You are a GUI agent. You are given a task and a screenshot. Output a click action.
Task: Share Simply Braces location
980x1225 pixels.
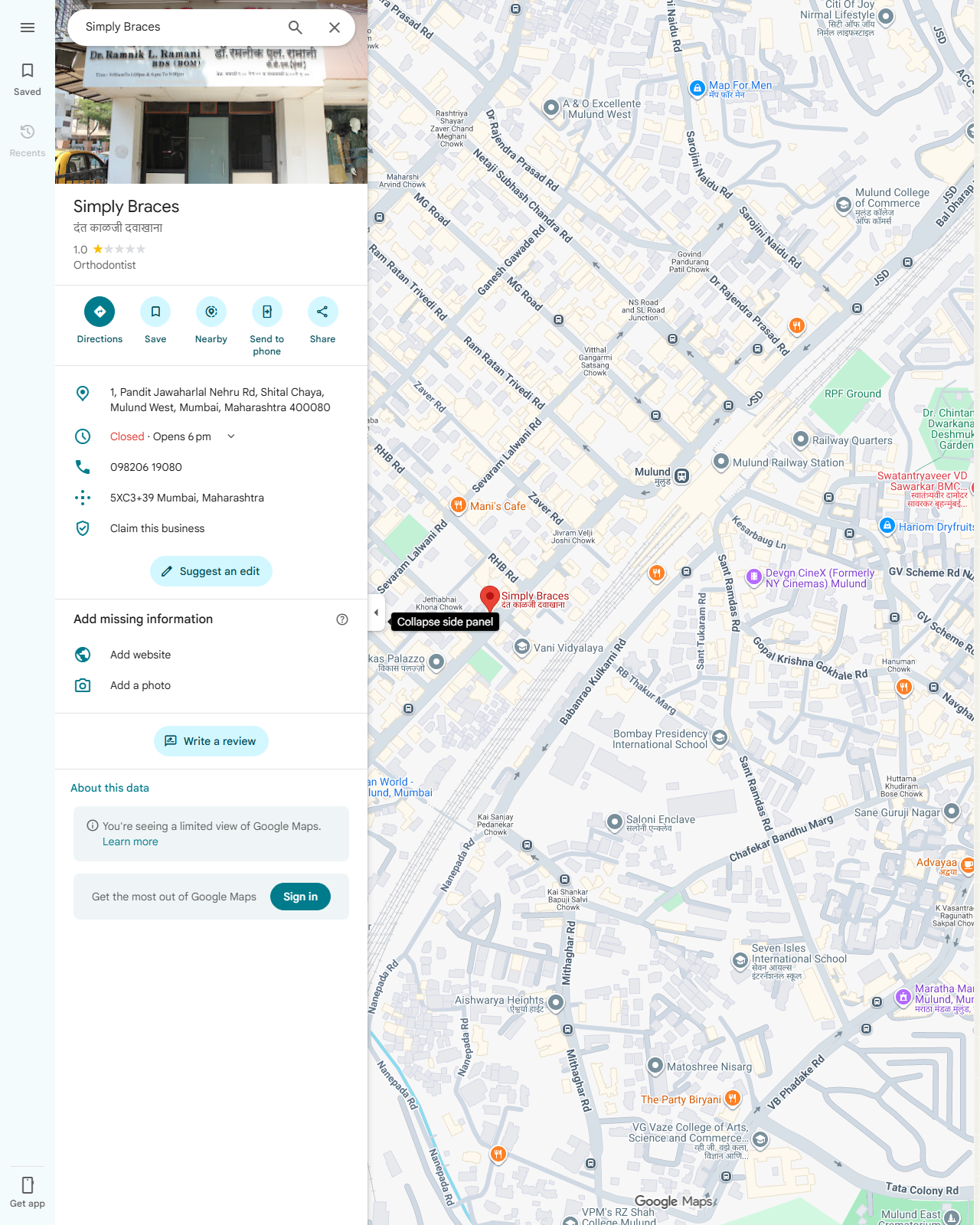point(323,312)
